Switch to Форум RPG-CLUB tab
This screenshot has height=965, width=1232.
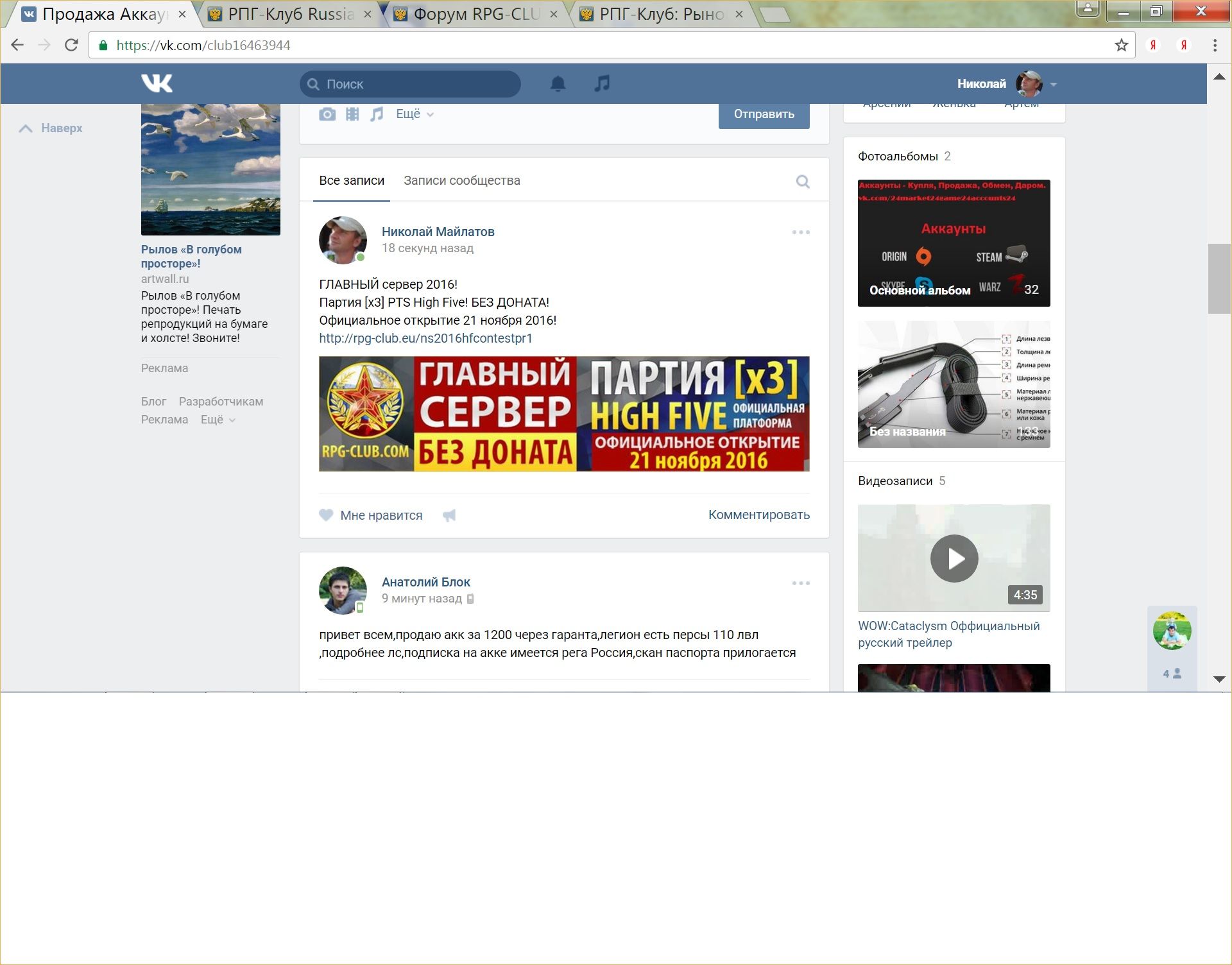coord(476,14)
